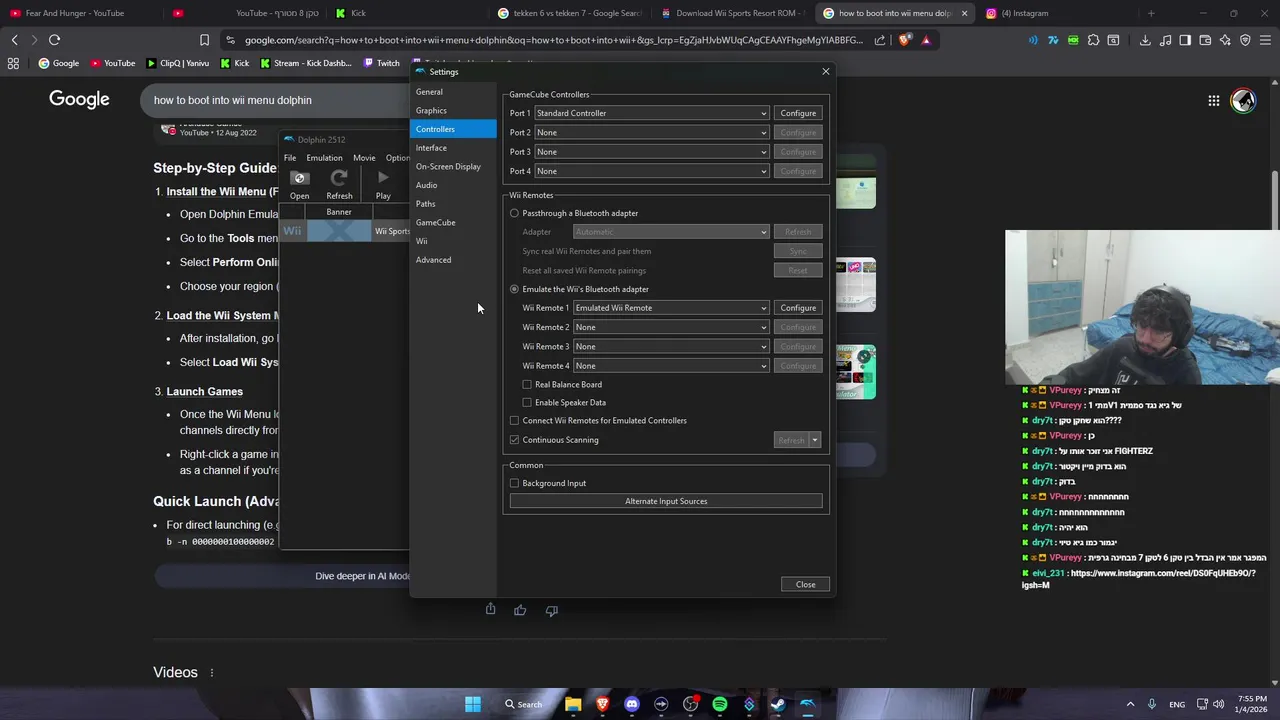This screenshot has width=1280, height=720.
Task: Open Steam from taskbar
Action: (x=778, y=704)
